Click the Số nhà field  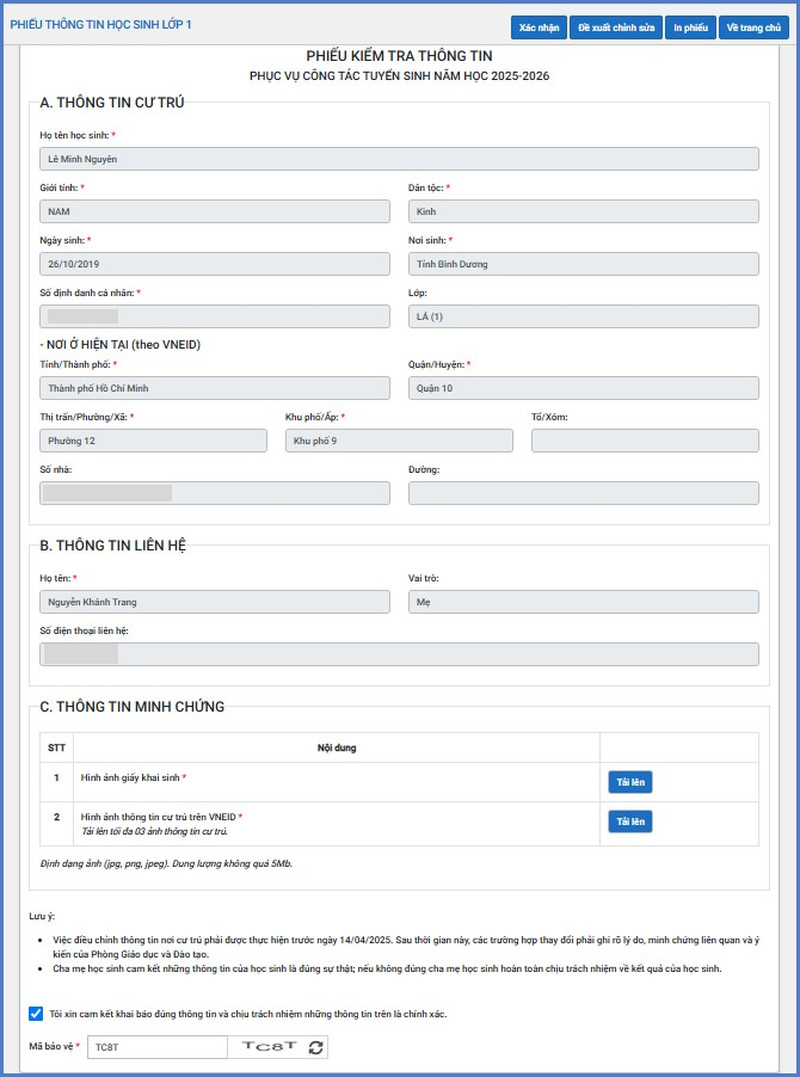215,493
